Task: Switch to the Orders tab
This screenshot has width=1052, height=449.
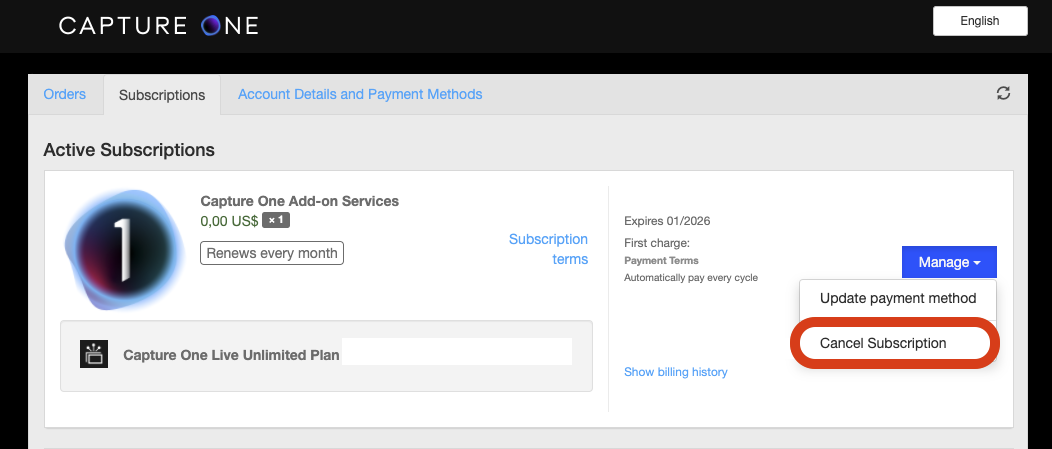Action: point(65,94)
